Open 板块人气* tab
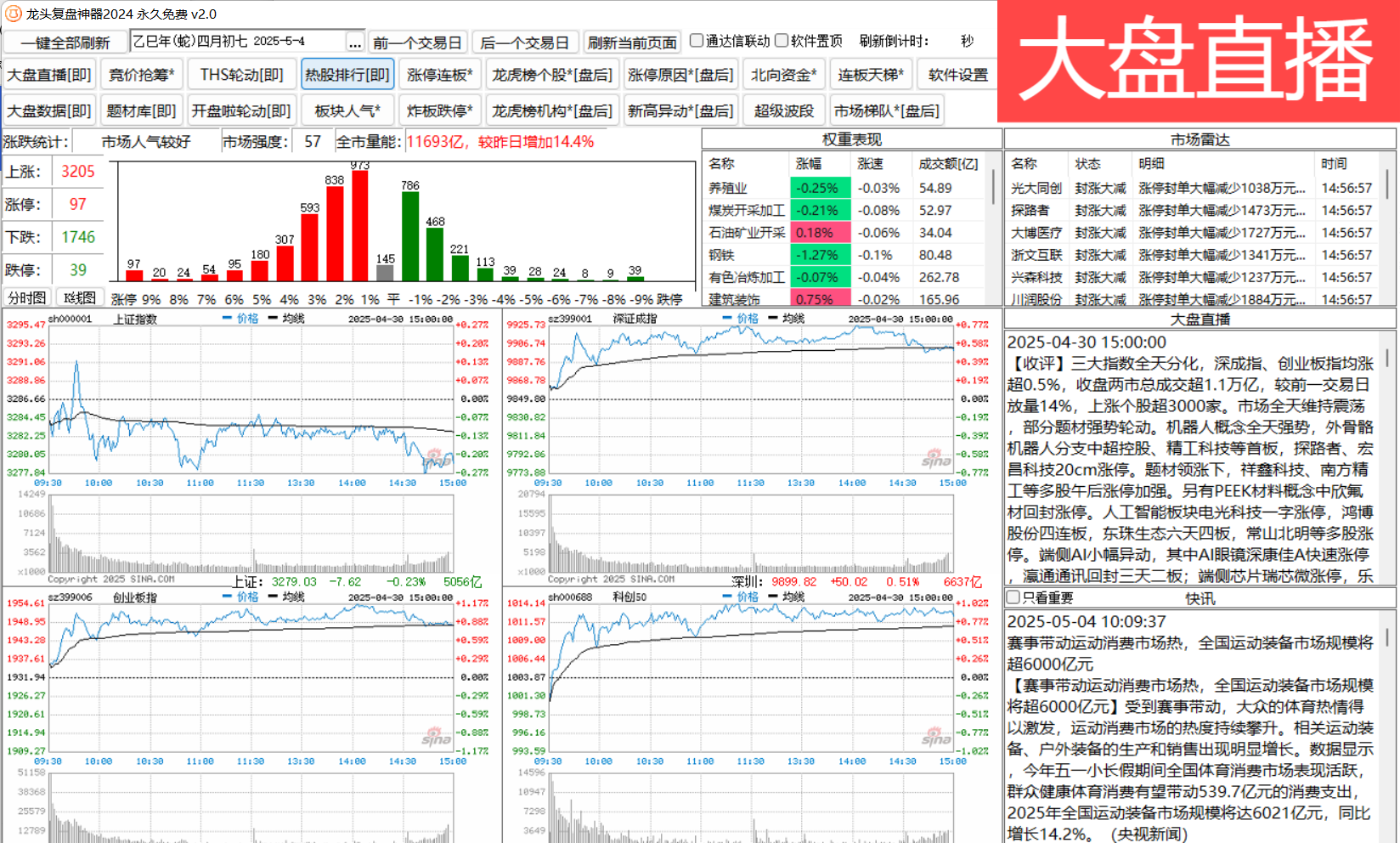Screen dimensions: 1400x843 pos(347,111)
